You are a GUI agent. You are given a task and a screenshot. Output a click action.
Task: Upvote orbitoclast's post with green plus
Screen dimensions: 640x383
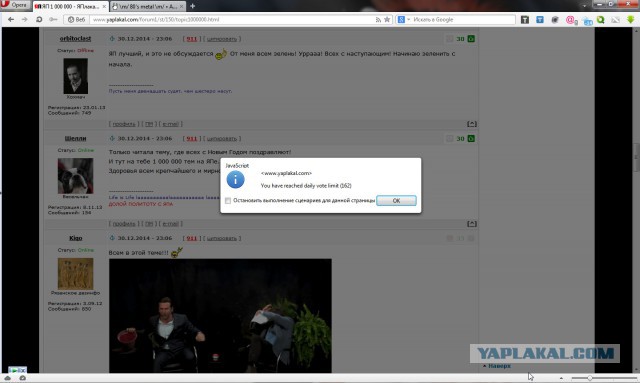click(x=471, y=39)
